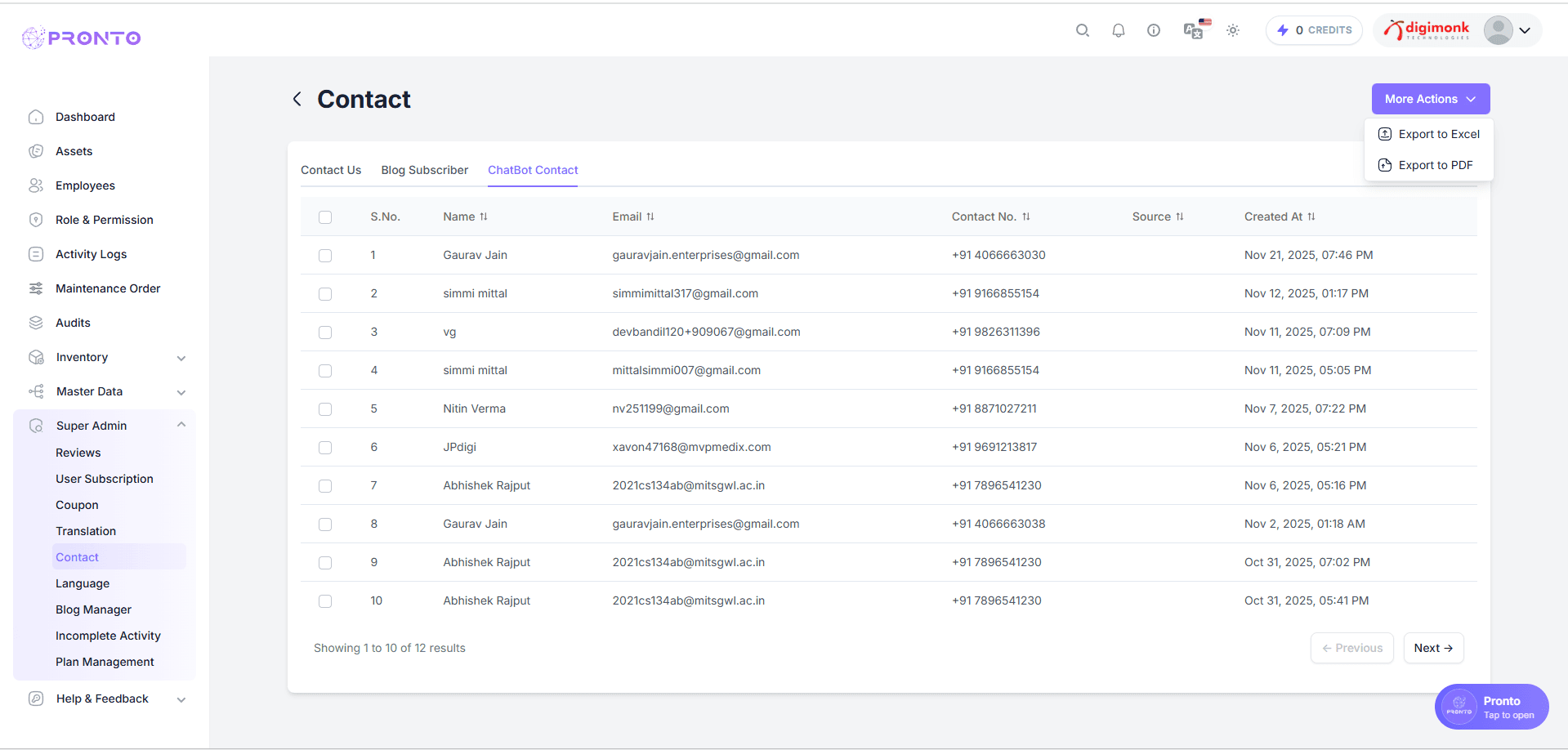Click the Maintenance Order sidebar icon

[36, 288]
